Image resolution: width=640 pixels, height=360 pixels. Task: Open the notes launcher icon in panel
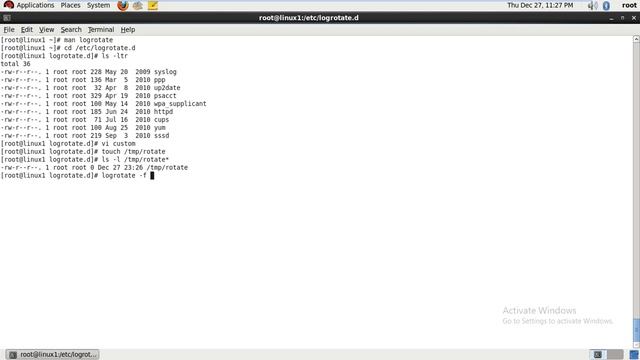point(153,5)
